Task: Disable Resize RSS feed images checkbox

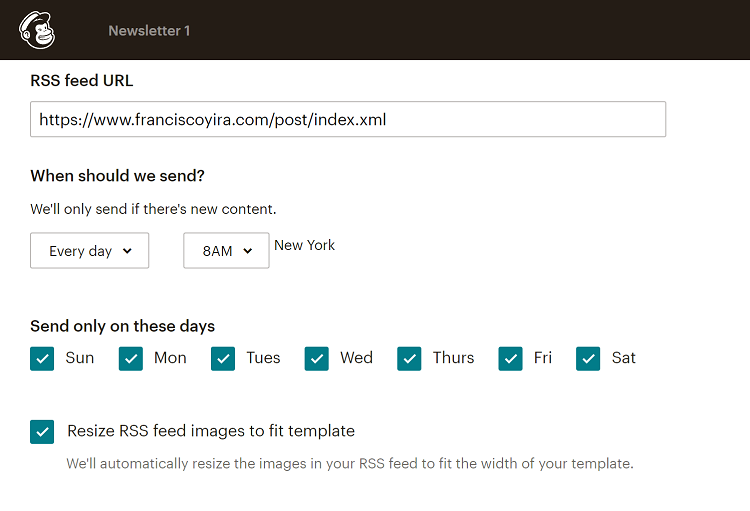Action: pos(42,432)
